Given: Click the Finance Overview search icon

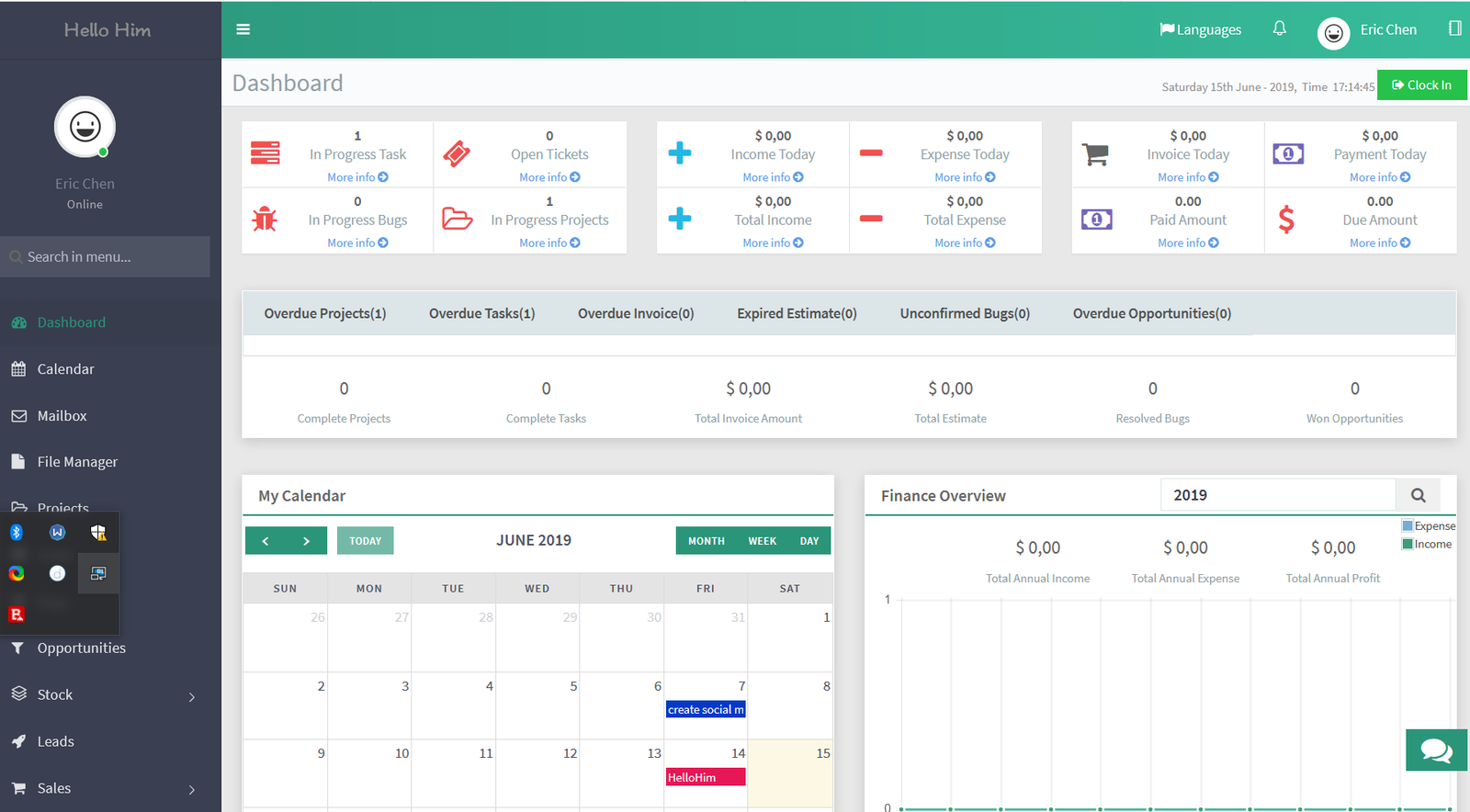Looking at the screenshot, I should click(1418, 495).
